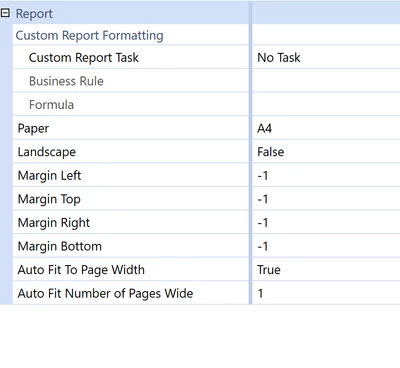This screenshot has width=400, height=368.
Task: Edit the Margin Left value field
Action: [326, 176]
